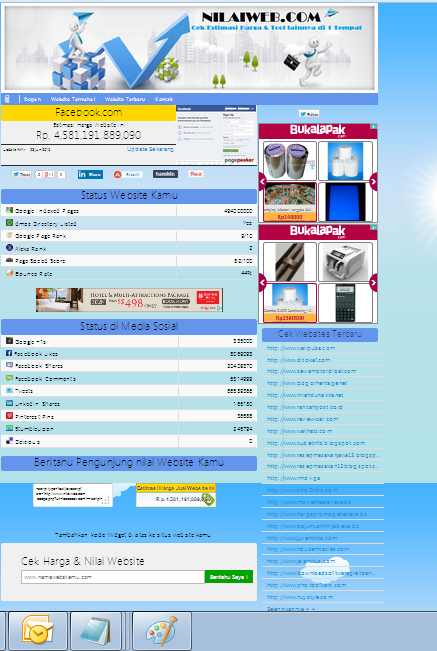Click left arrow on second Bukalapak ad
Screen dimensions: 437x651
(262, 283)
